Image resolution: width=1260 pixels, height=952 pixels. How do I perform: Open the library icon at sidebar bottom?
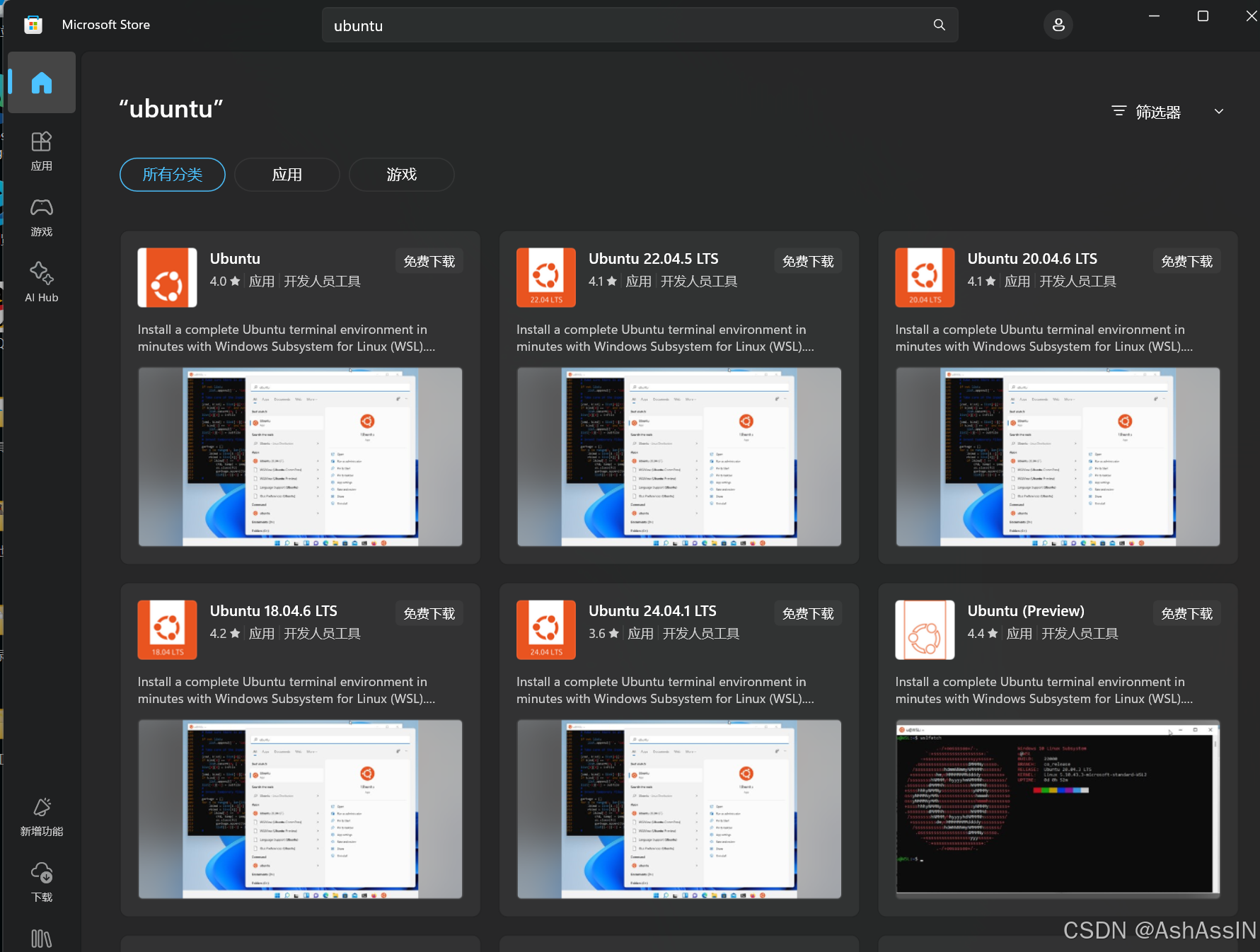click(x=41, y=939)
